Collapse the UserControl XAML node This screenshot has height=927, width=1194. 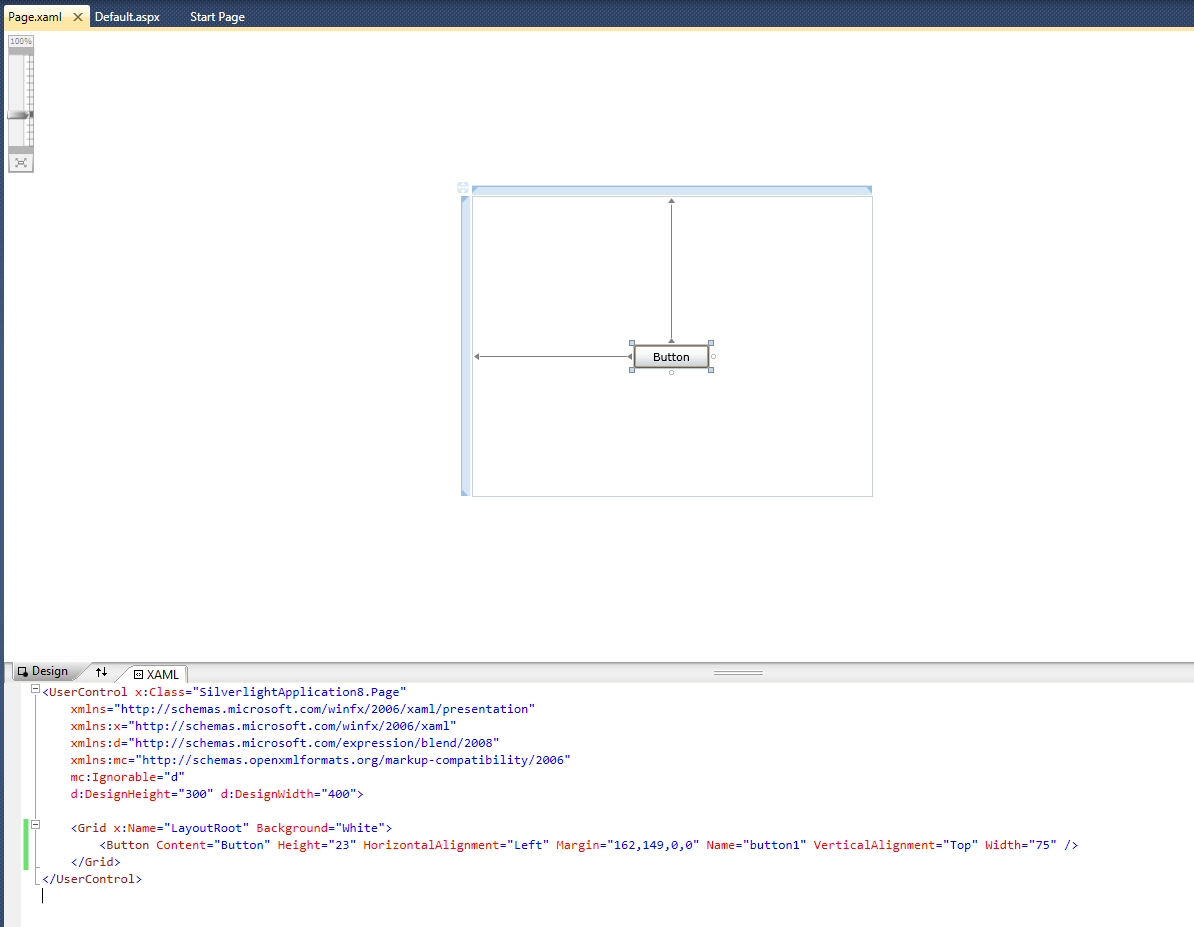pos(35,691)
